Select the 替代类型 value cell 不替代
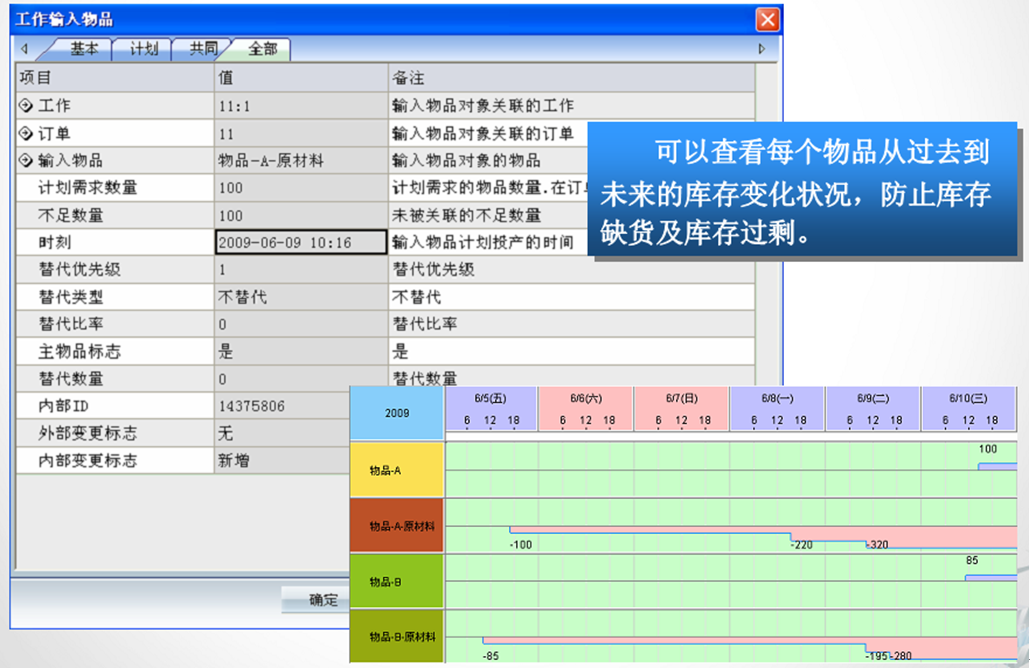Viewport: 1030px width, 670px height. (300, 297)
